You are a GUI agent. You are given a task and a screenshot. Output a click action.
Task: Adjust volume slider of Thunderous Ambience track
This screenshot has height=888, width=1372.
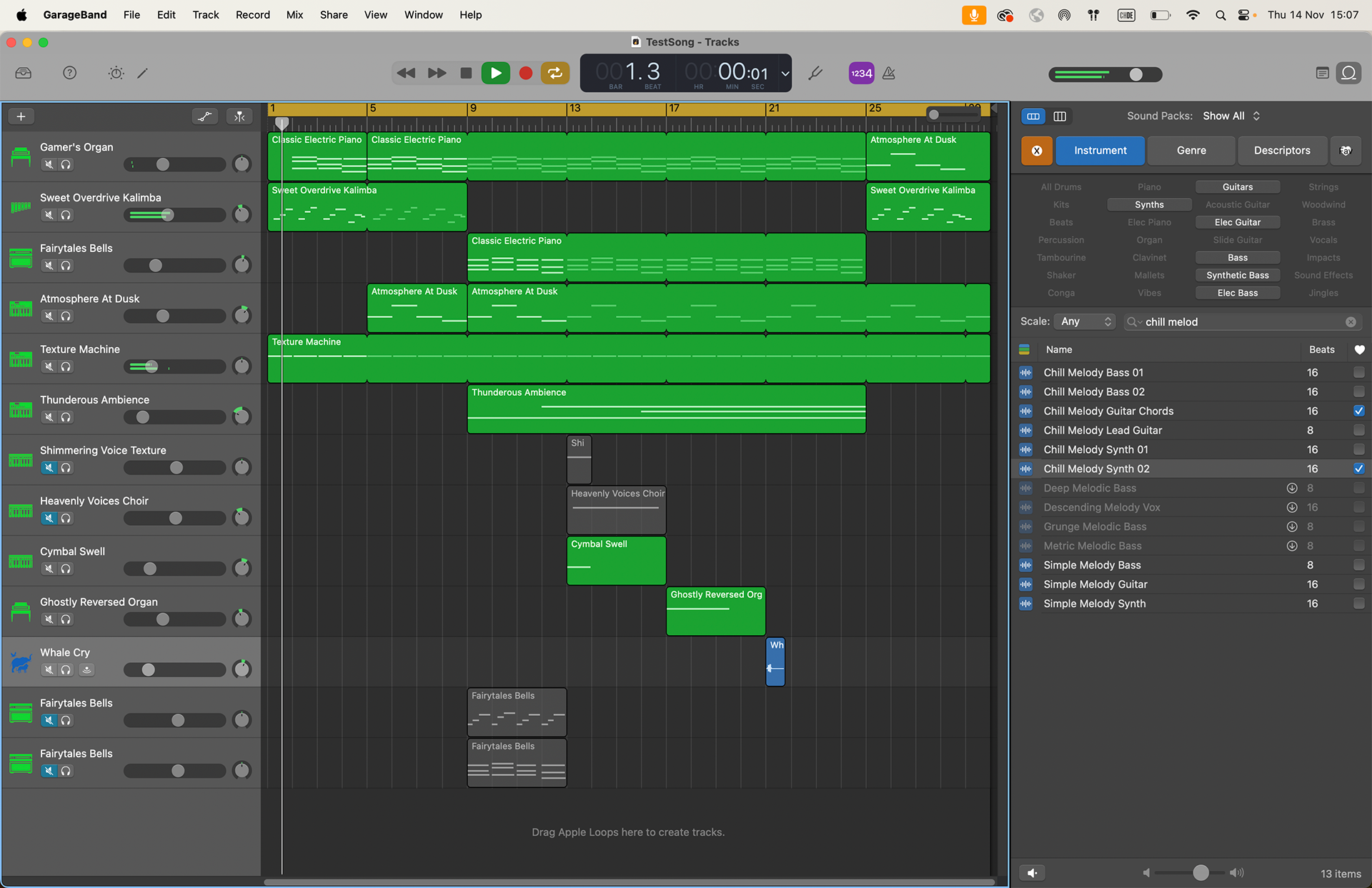coord(143,417)
